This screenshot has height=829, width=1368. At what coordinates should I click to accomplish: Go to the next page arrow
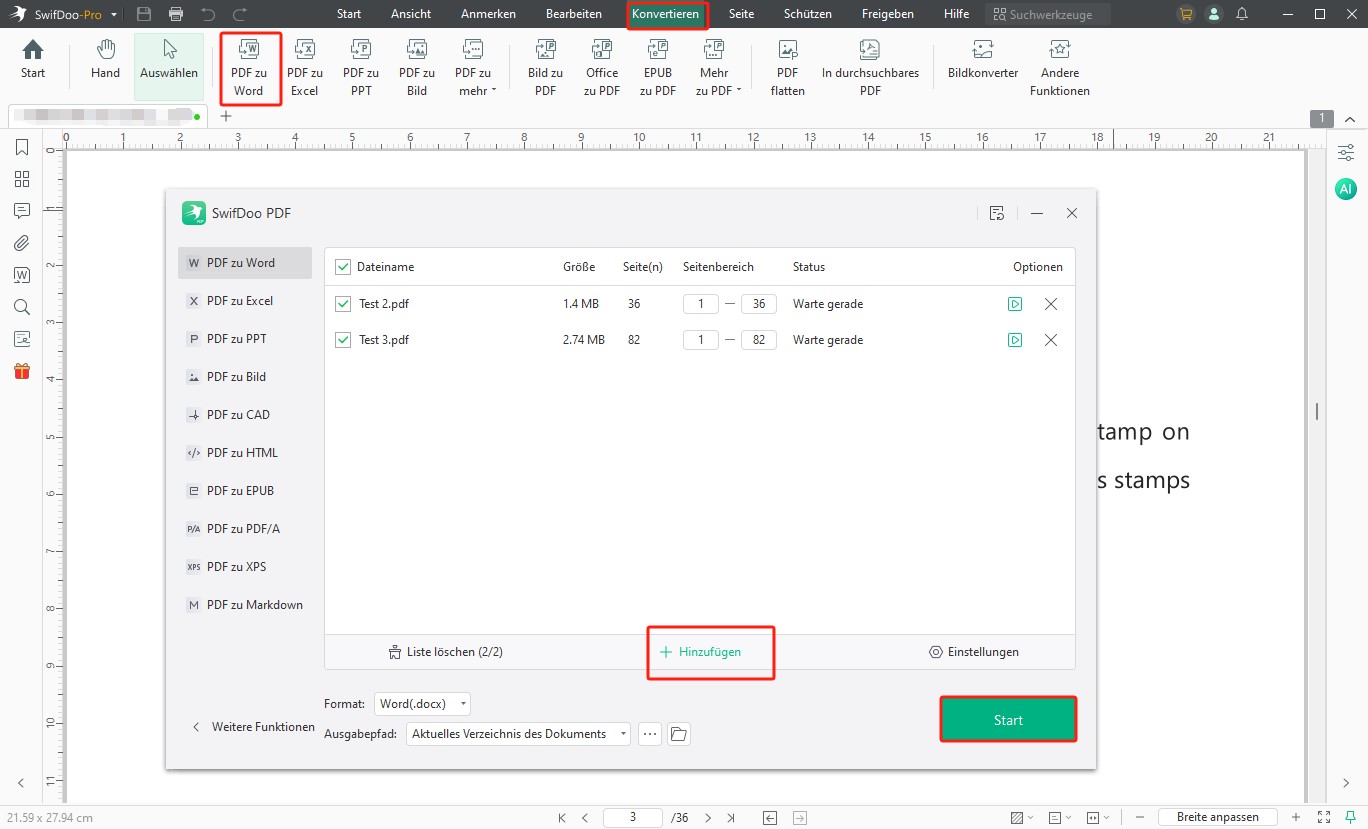tap(708, 817)
